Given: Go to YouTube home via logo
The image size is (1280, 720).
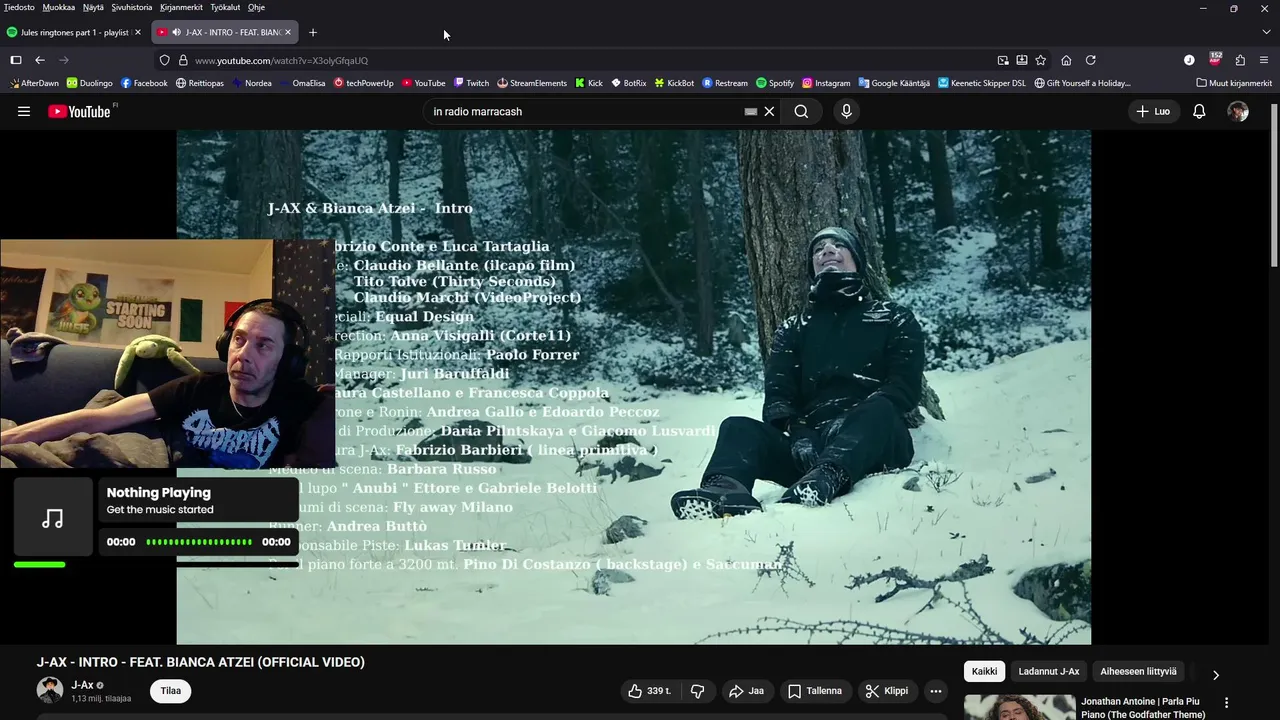Looking at the screenshot, I should [79, 112].
